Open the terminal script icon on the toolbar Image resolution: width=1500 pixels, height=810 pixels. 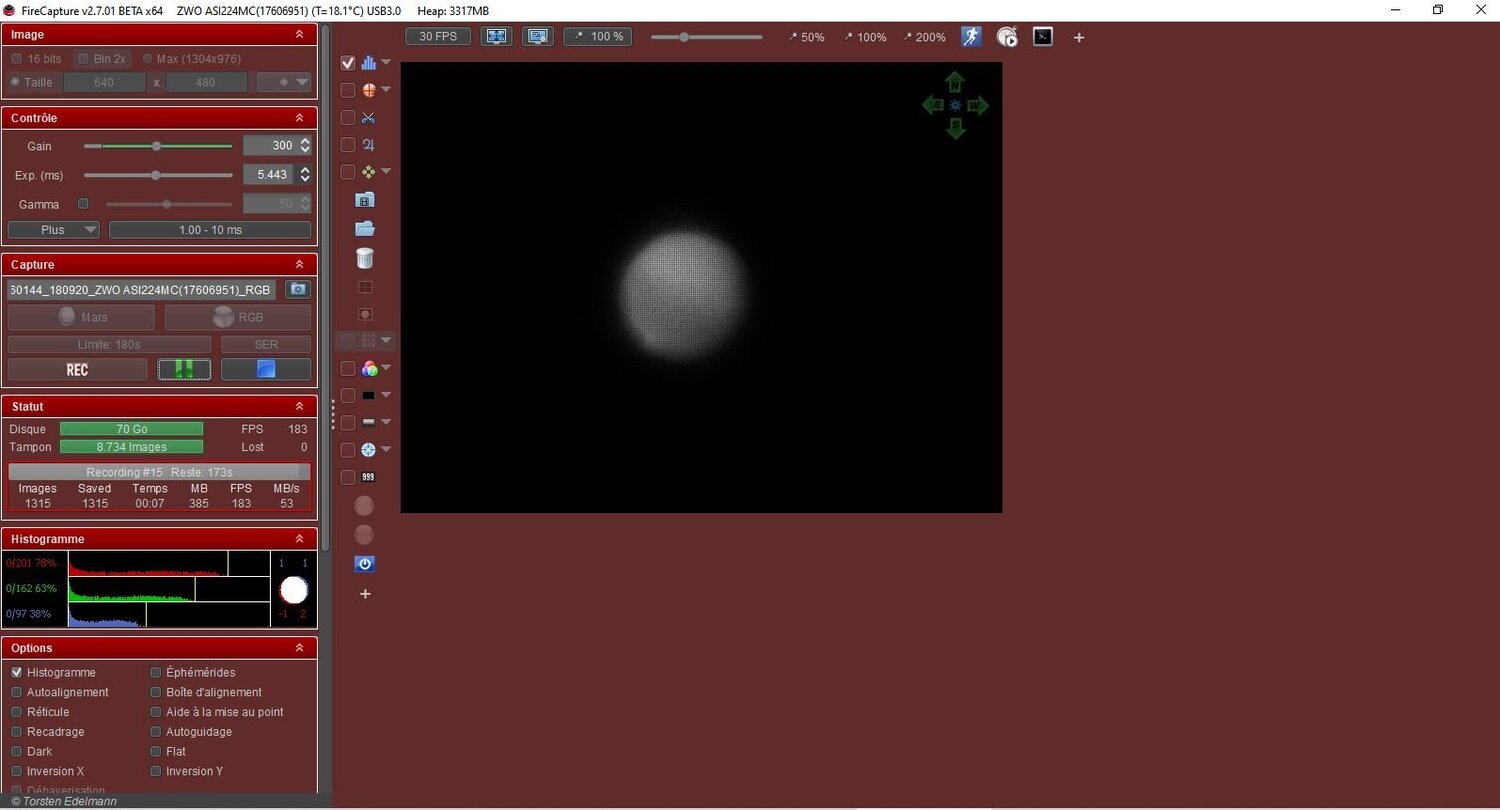1042,37
